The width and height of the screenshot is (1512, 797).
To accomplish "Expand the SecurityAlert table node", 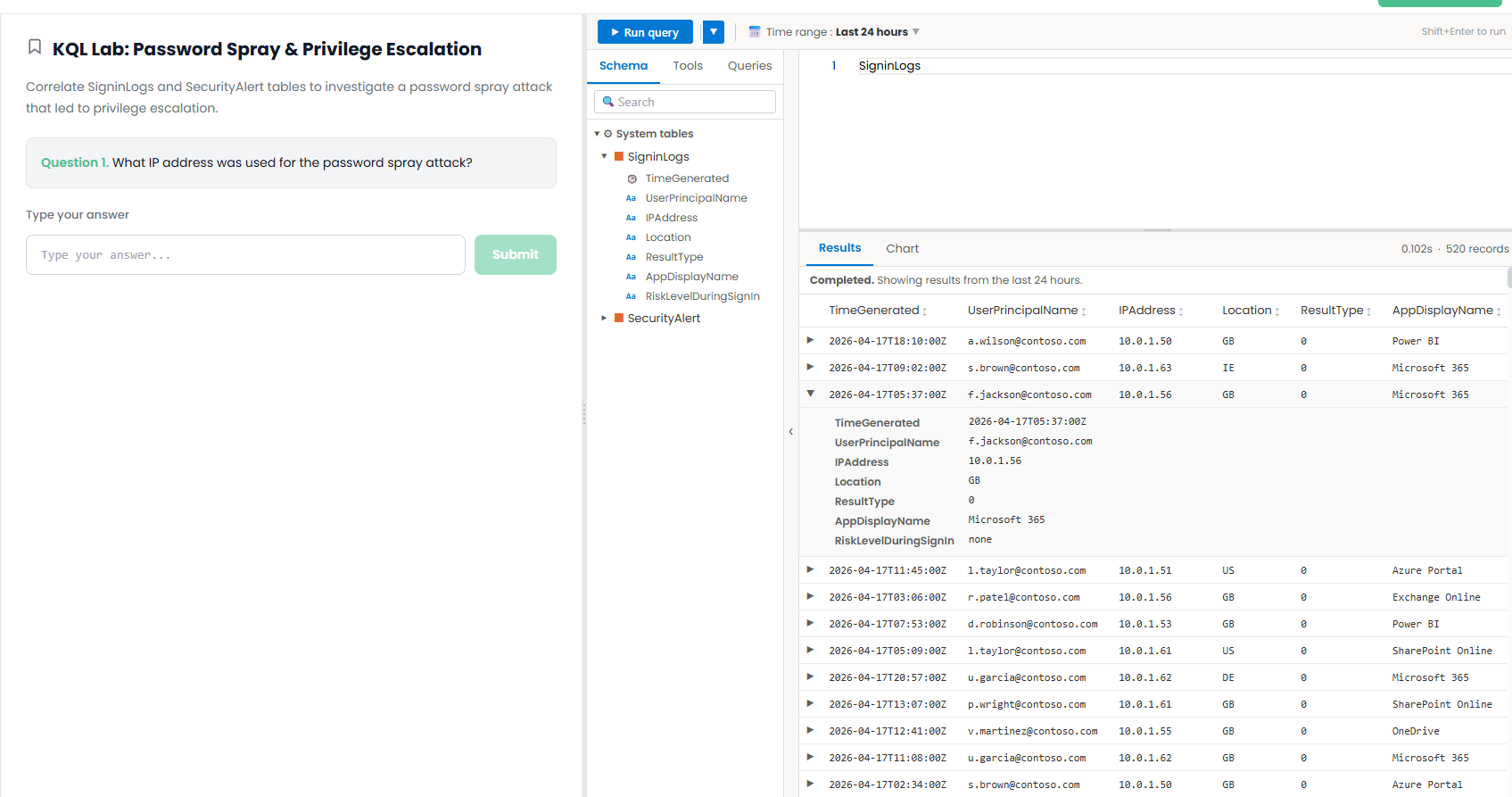I will (604, 318).
